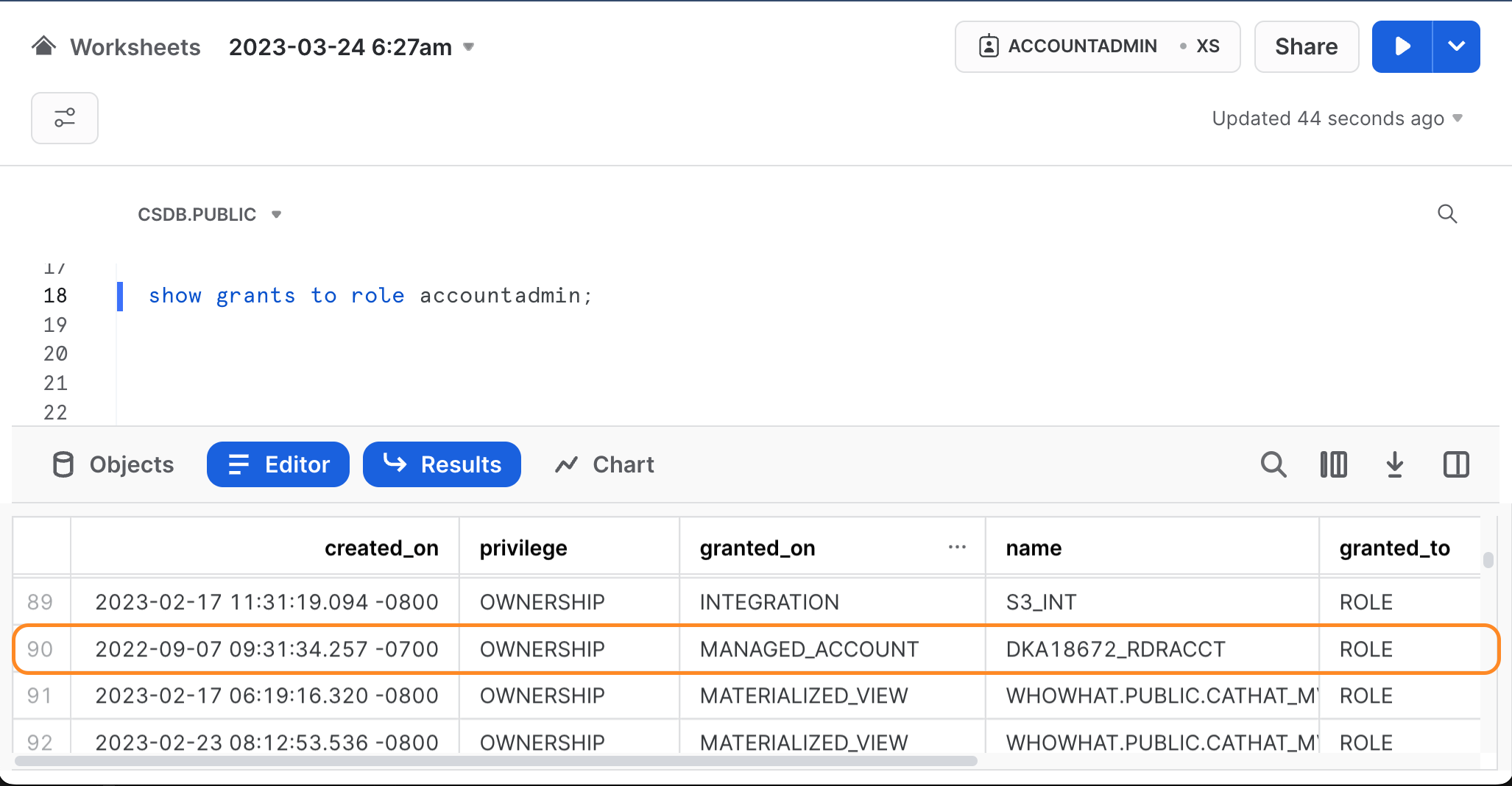Image resolution: width=1512 pixels, height=786 pixels.
Task: Search results with the magnifier icon
Action: (1273, 464)
